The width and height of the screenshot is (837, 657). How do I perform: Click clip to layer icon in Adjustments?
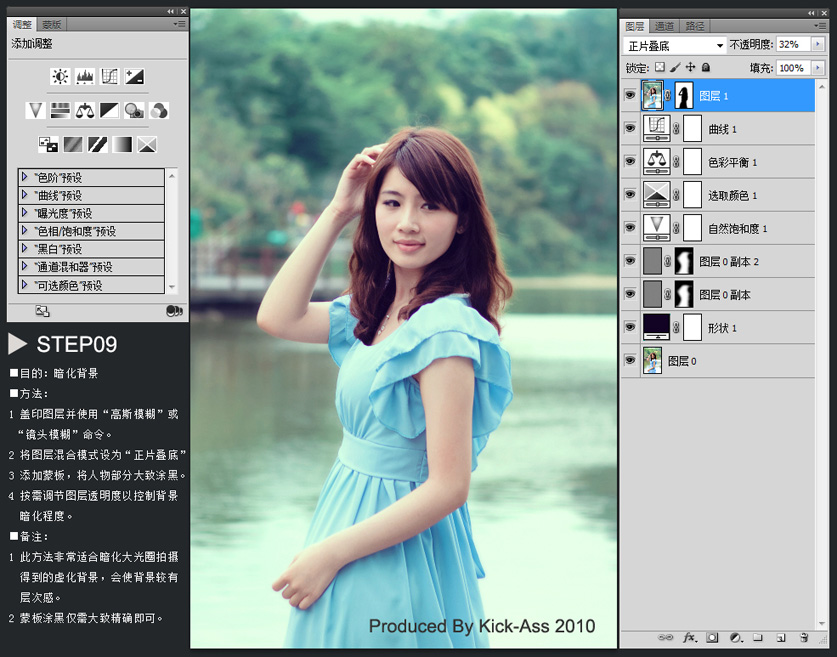174,311
